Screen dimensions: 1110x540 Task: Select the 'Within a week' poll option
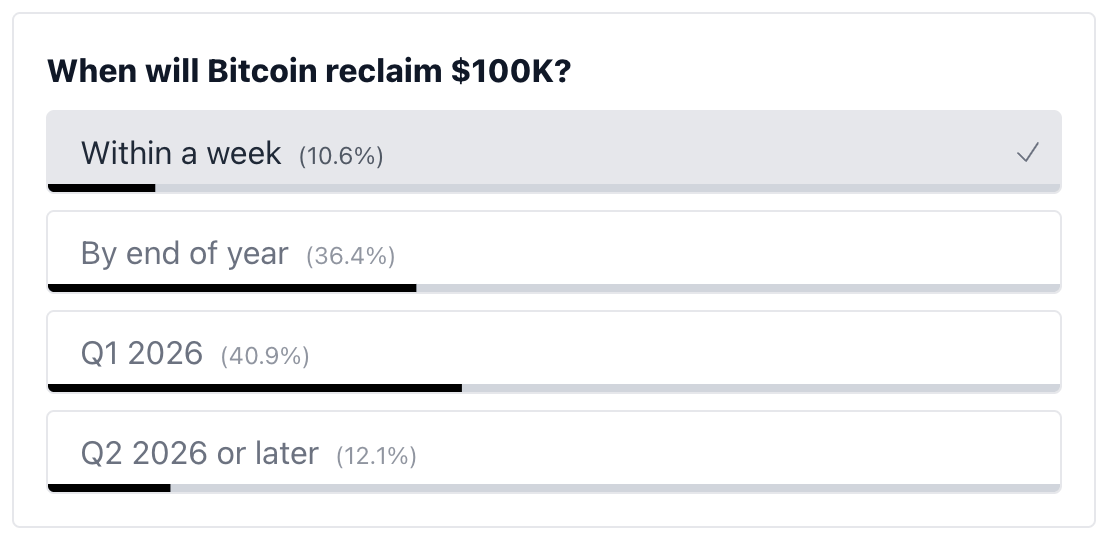554,151
